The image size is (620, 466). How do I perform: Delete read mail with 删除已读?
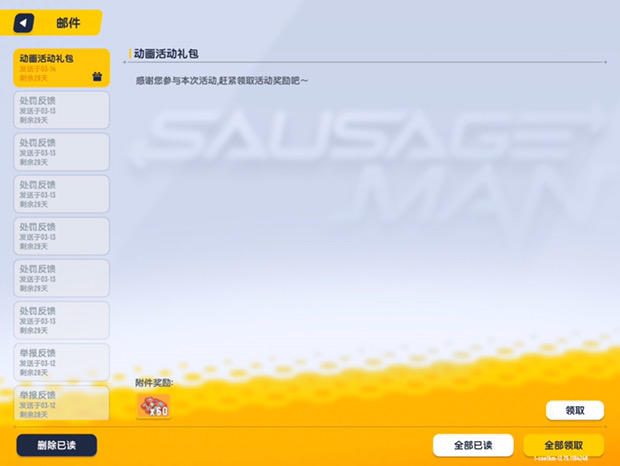point(57,445)
